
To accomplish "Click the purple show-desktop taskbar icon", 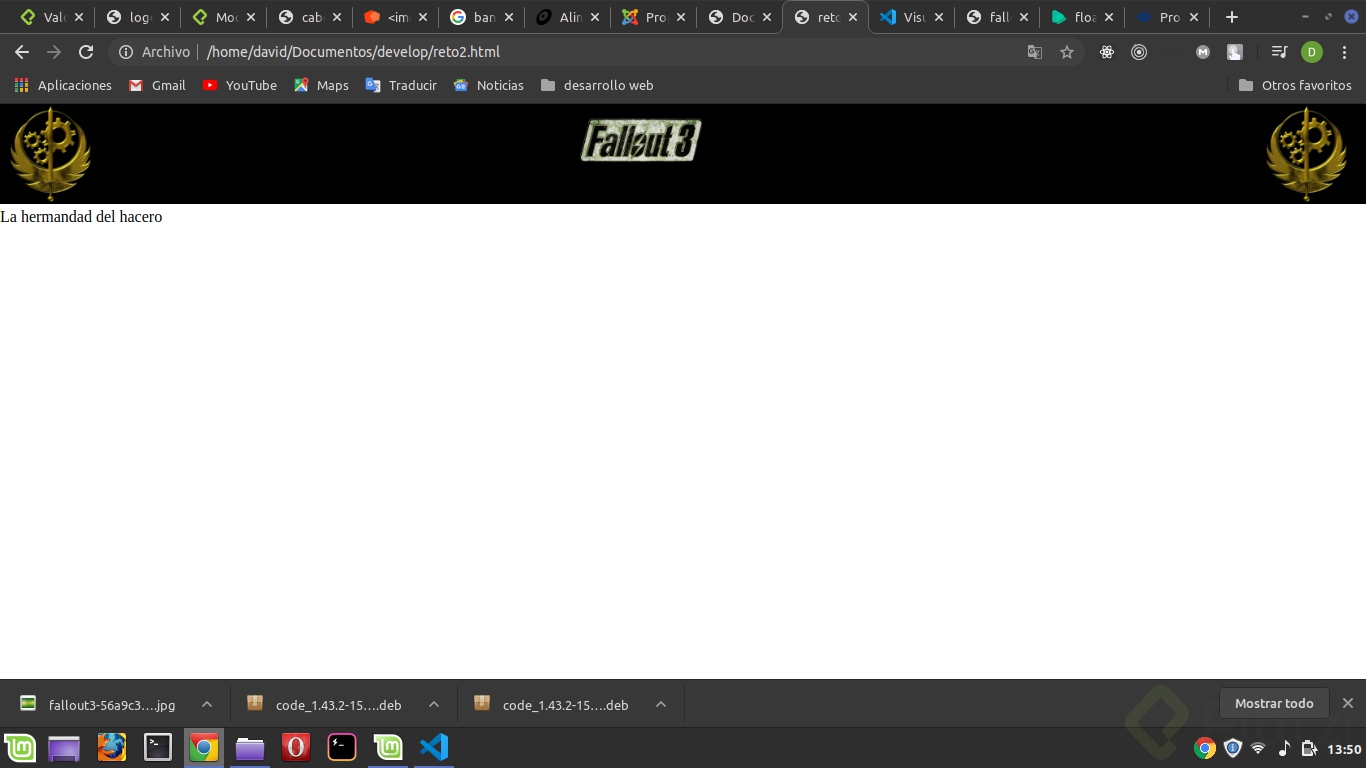I will coord(64,748).
